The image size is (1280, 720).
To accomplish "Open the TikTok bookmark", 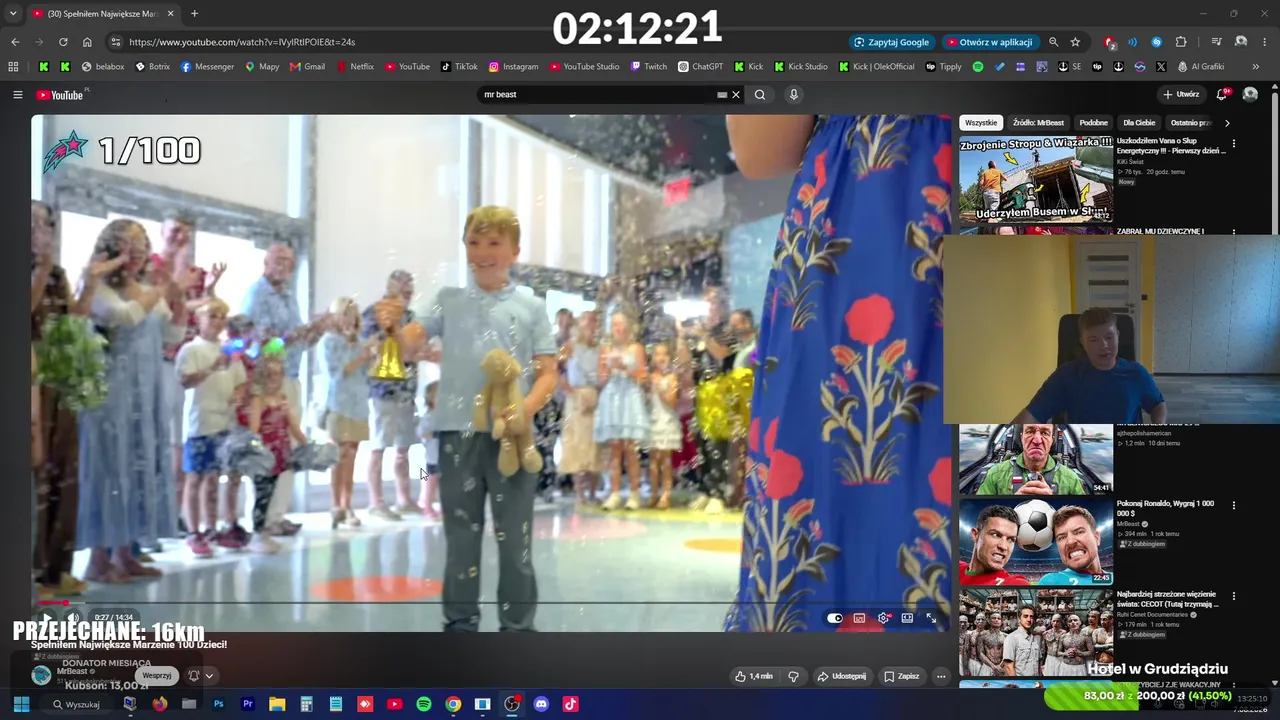I will 459,67.
